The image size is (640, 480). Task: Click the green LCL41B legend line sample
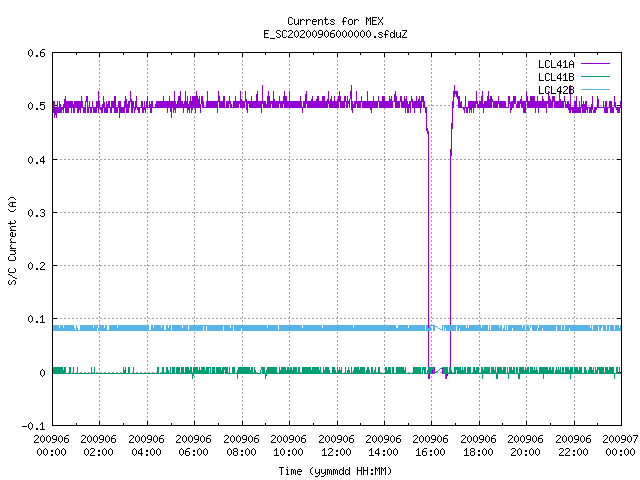595,76
